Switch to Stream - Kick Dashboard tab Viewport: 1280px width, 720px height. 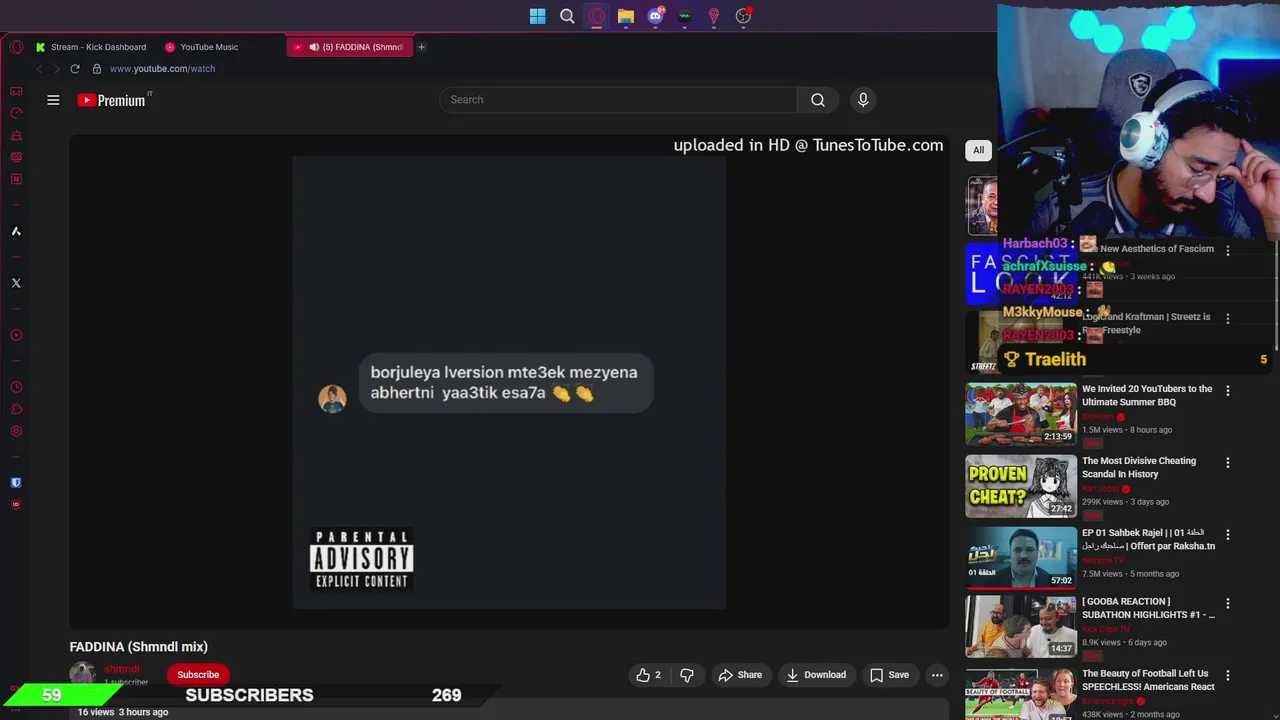tap(91, 47)
